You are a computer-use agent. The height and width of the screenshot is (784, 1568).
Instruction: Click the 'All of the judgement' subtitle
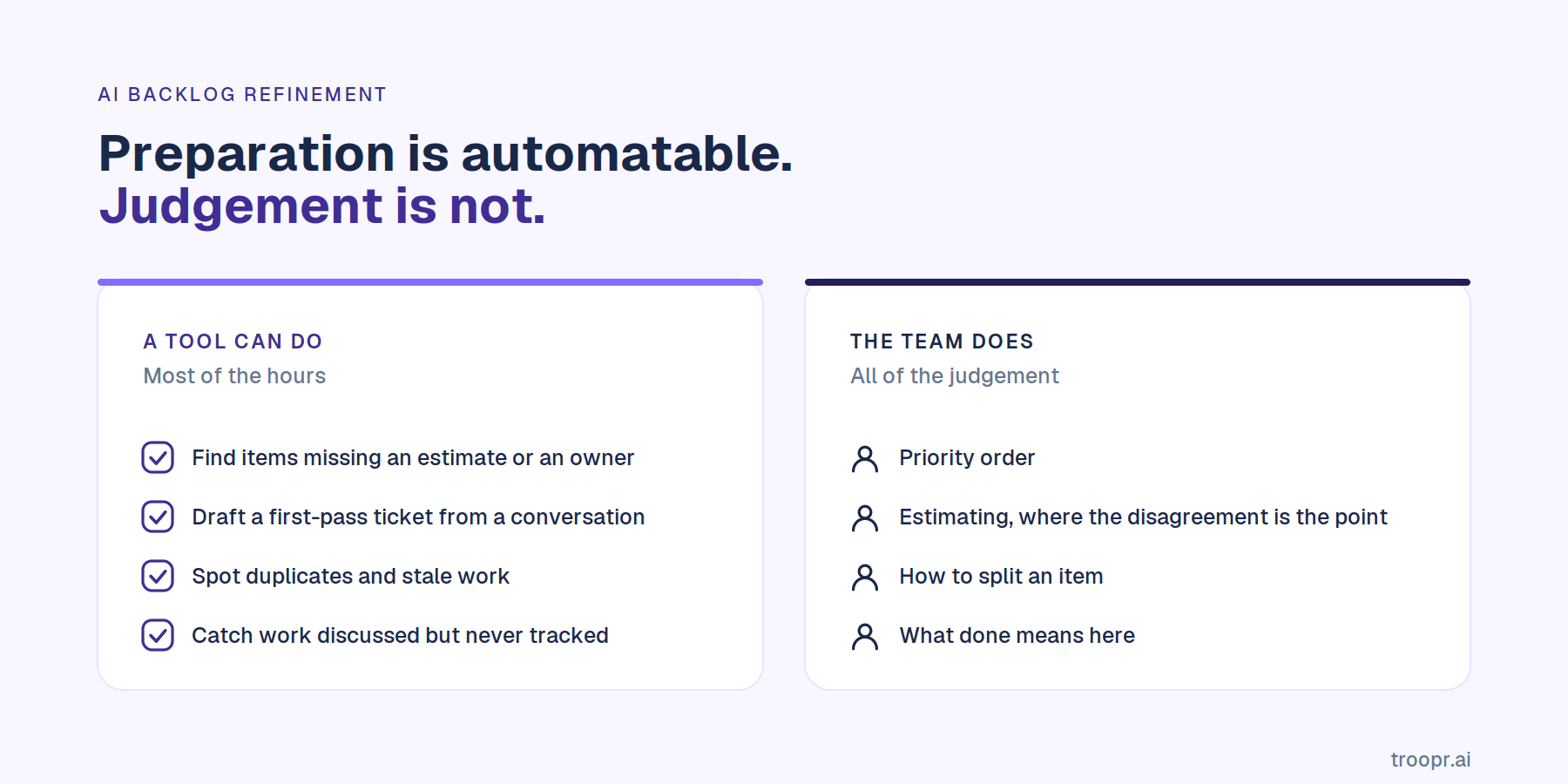955,375
